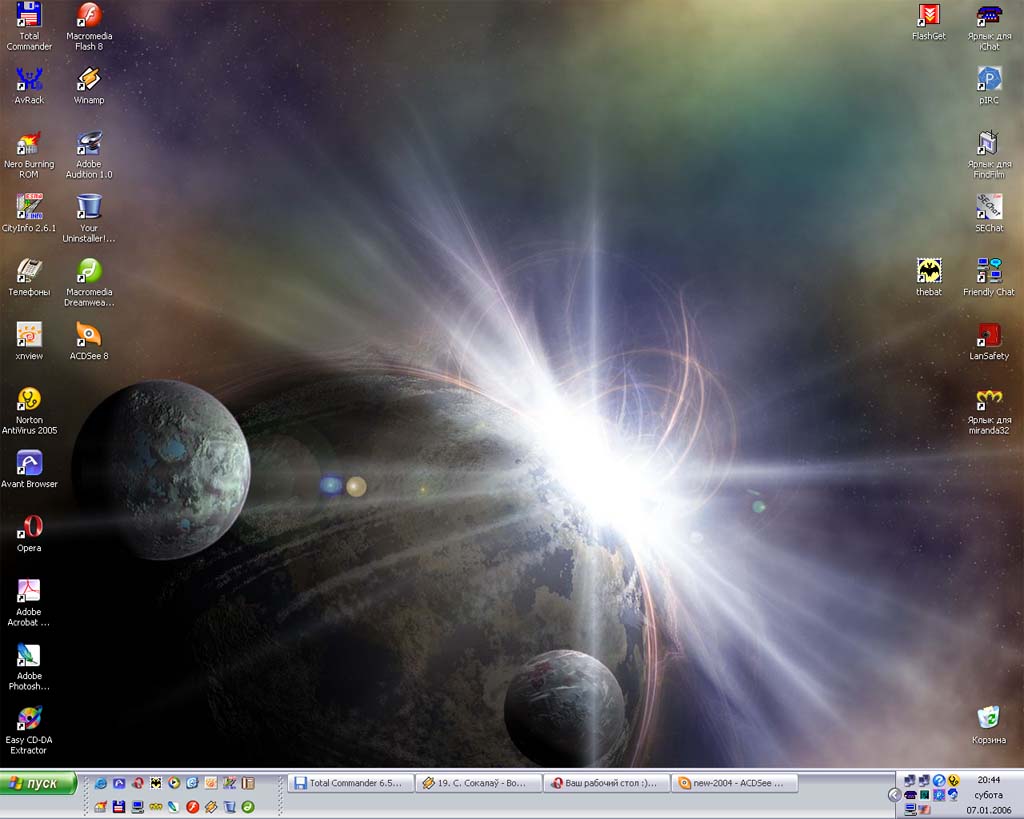Select the Winamp shortcut on the desktop
The height and width of the screenshot is (819, 1024).
pyautogui.click(x=89, y=85)
